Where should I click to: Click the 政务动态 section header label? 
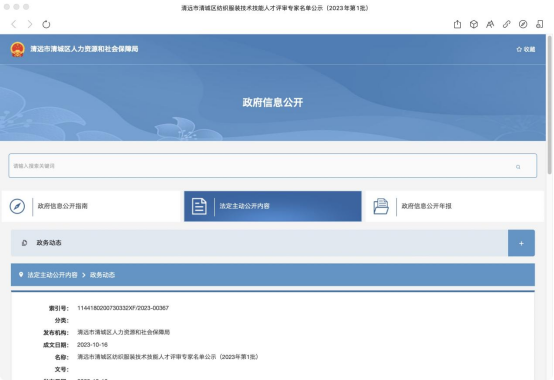point(49,243)
